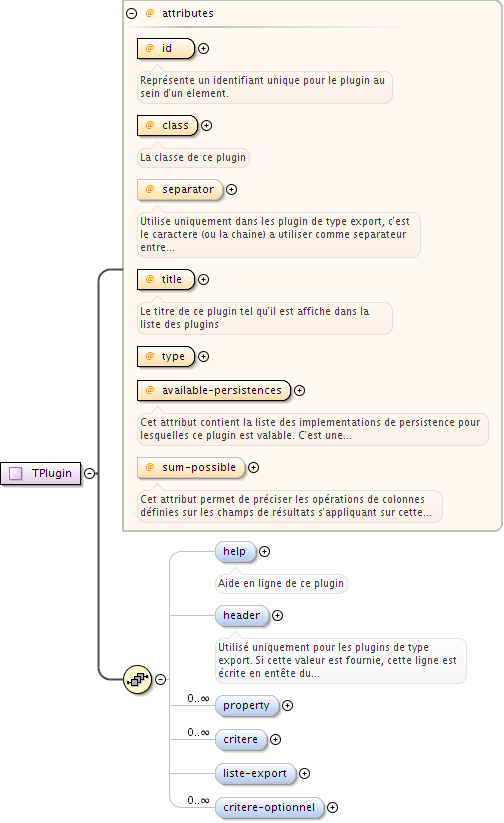Expand the property element
The height and width of the screenshot is (823, 504).
click(288, 705)
